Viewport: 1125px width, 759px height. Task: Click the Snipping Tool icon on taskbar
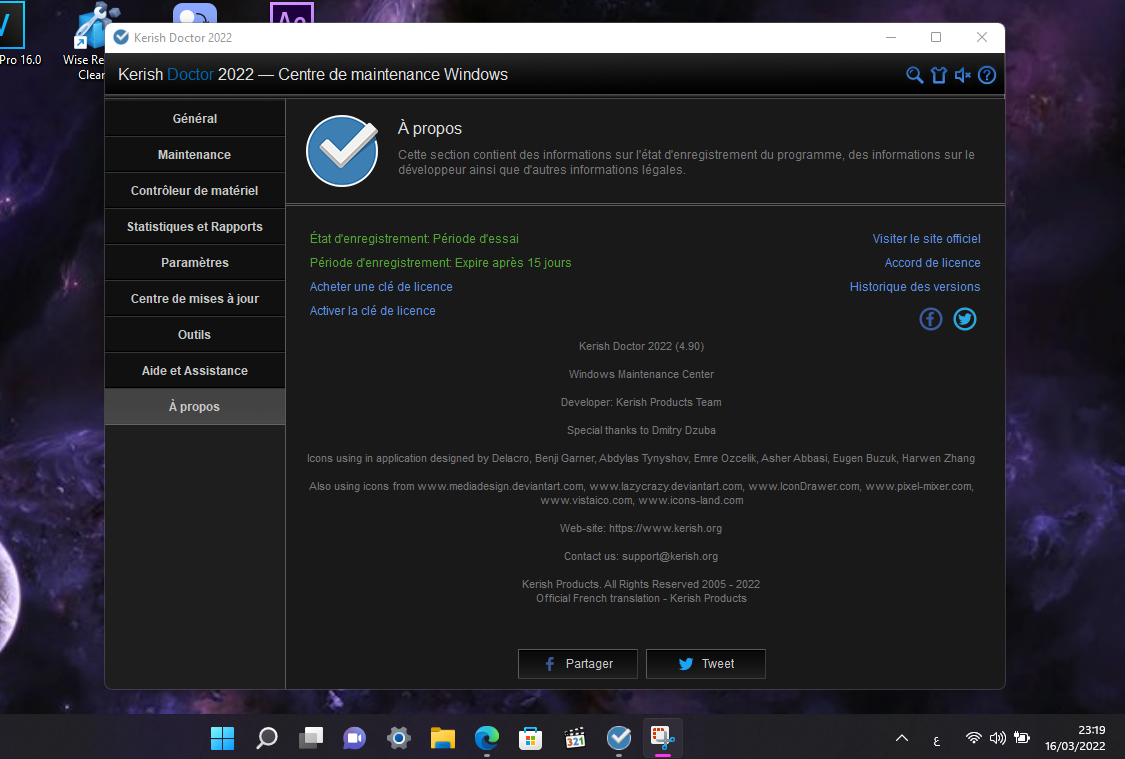tap(662, 737)
